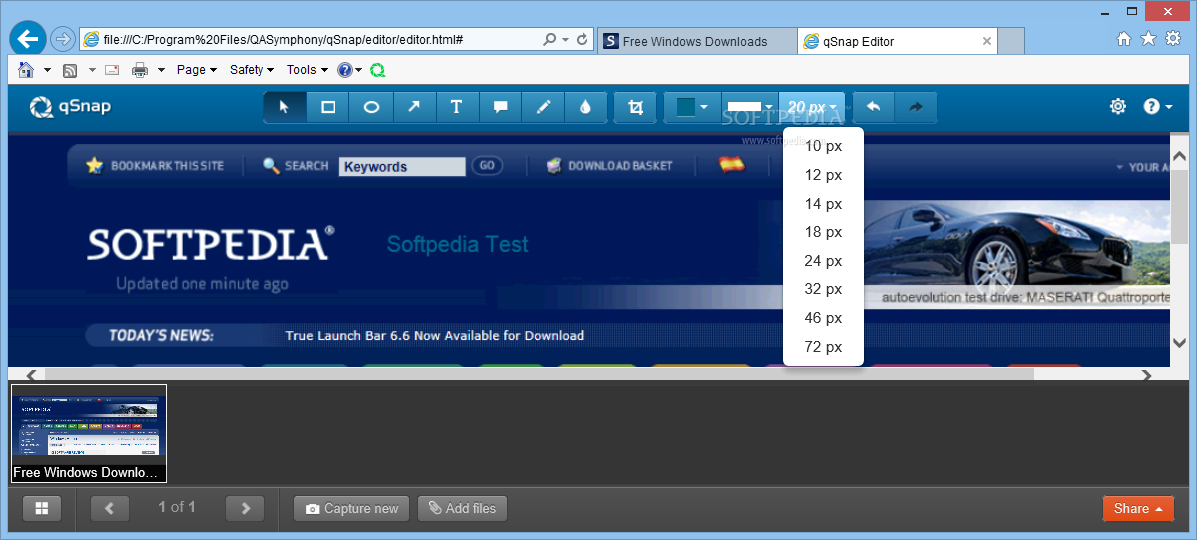Undo the last edit
This screenshot has width=1197, height=540.
coord(873,107)
